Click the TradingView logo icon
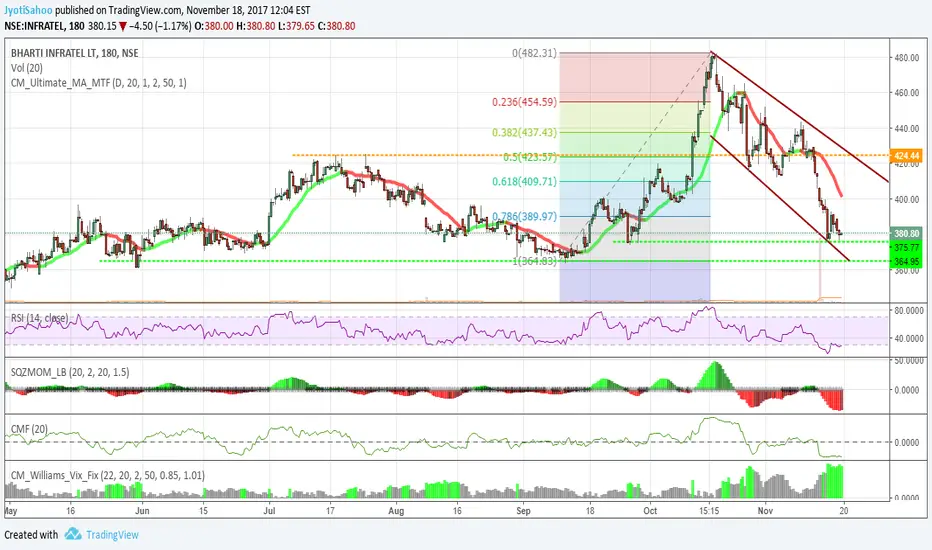 point(73,533)
